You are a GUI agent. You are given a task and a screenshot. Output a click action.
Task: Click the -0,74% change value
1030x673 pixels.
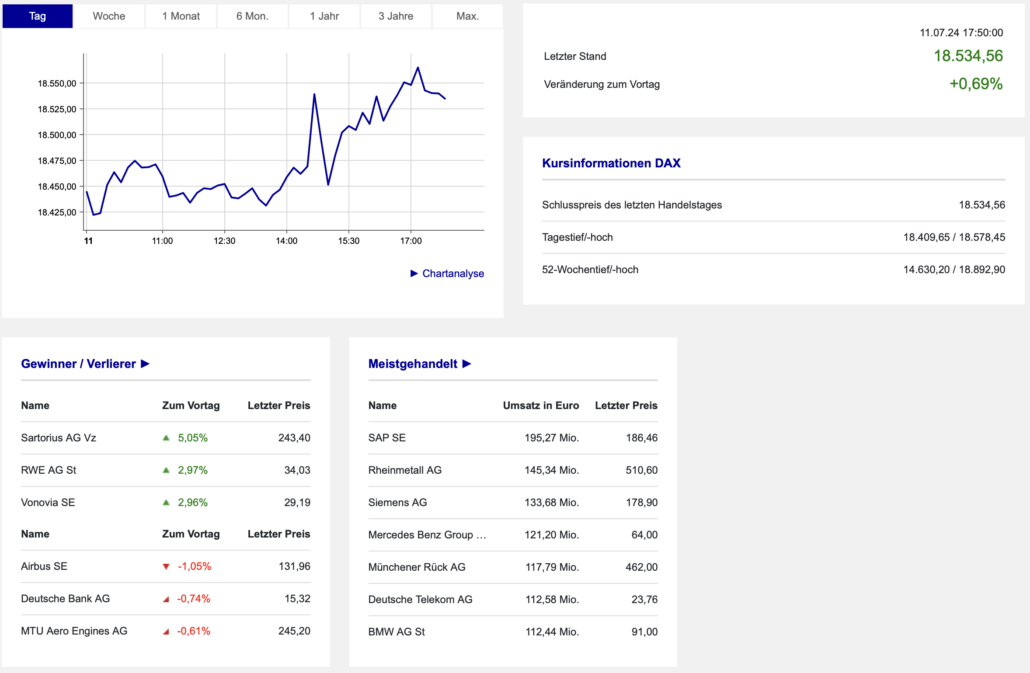194,599
